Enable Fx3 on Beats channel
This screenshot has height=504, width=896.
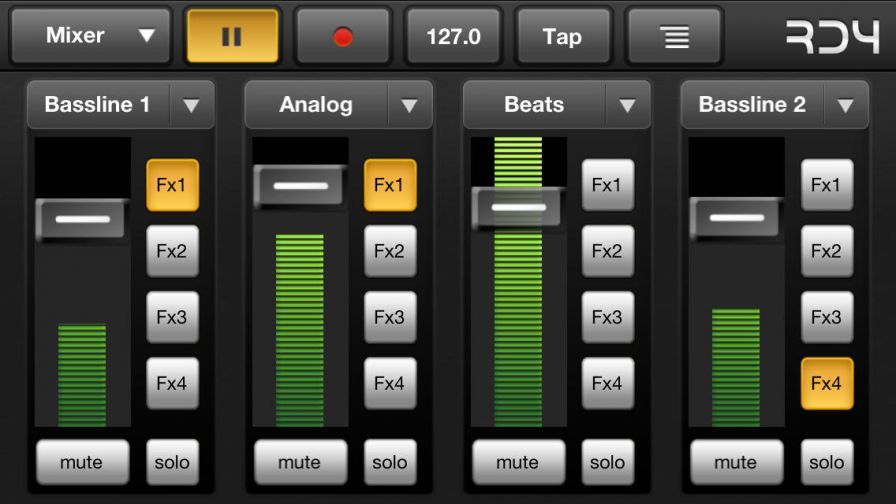pos(608,317)
